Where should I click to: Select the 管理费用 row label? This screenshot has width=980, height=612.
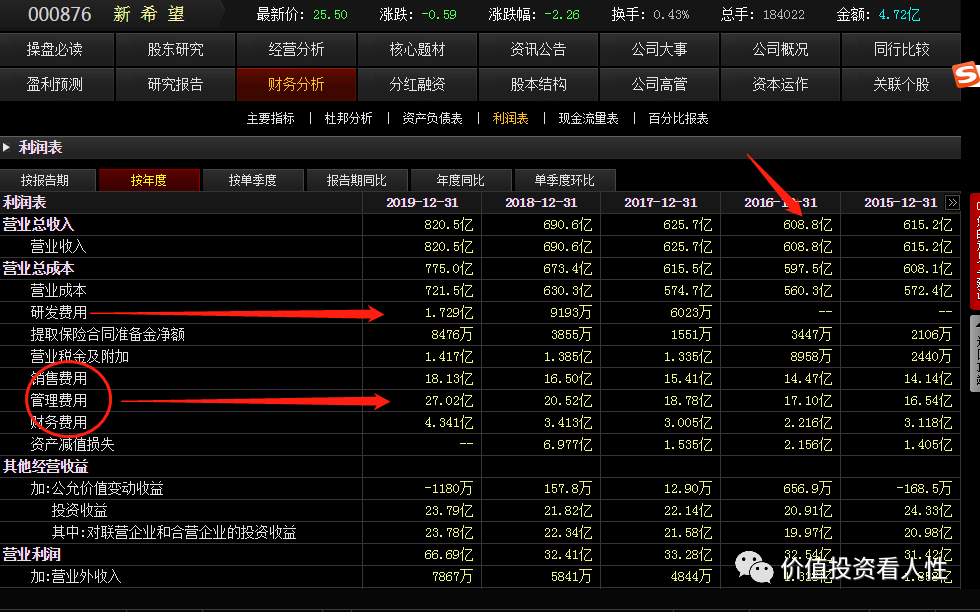(x=58, y=401)
